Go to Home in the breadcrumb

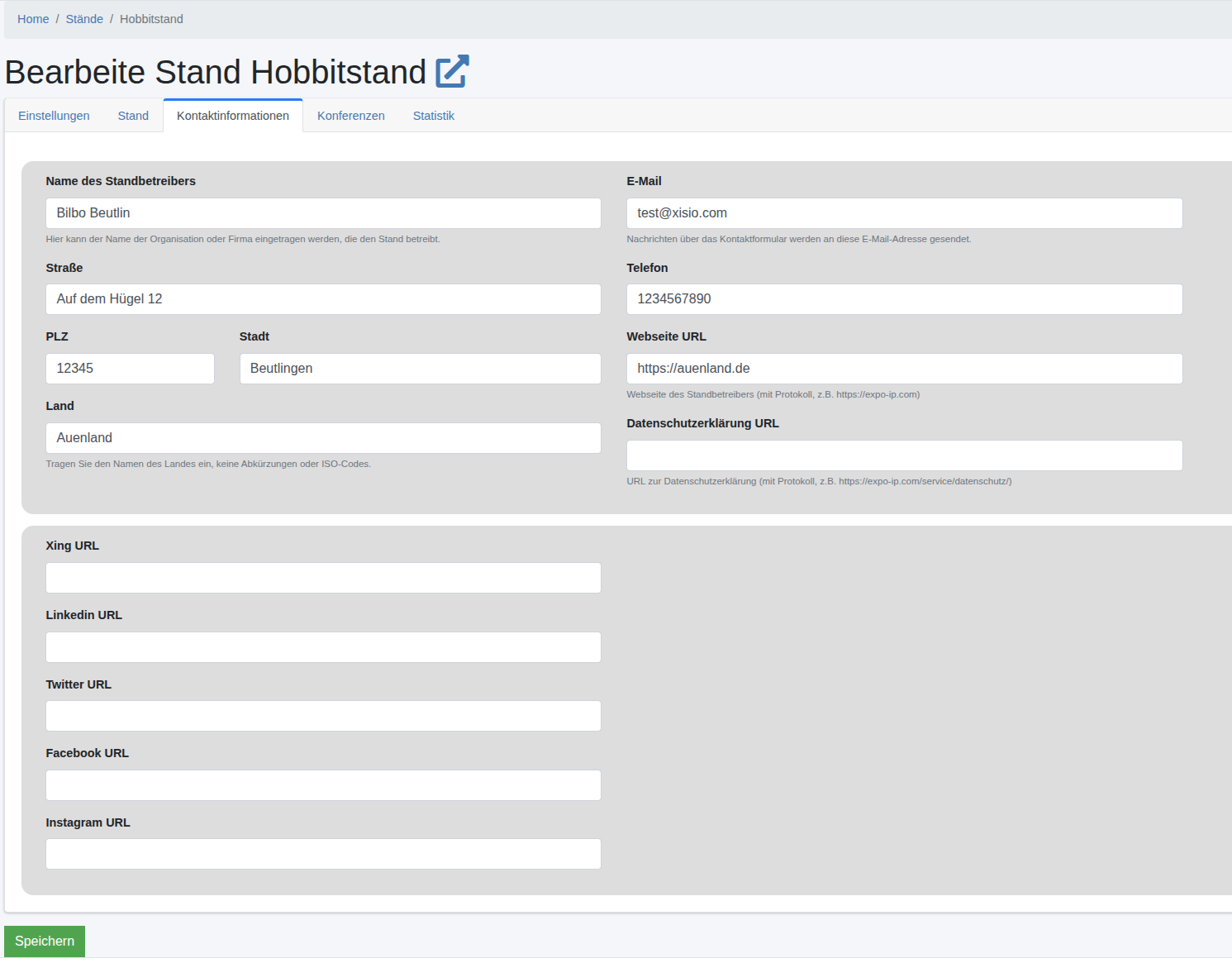33,19
